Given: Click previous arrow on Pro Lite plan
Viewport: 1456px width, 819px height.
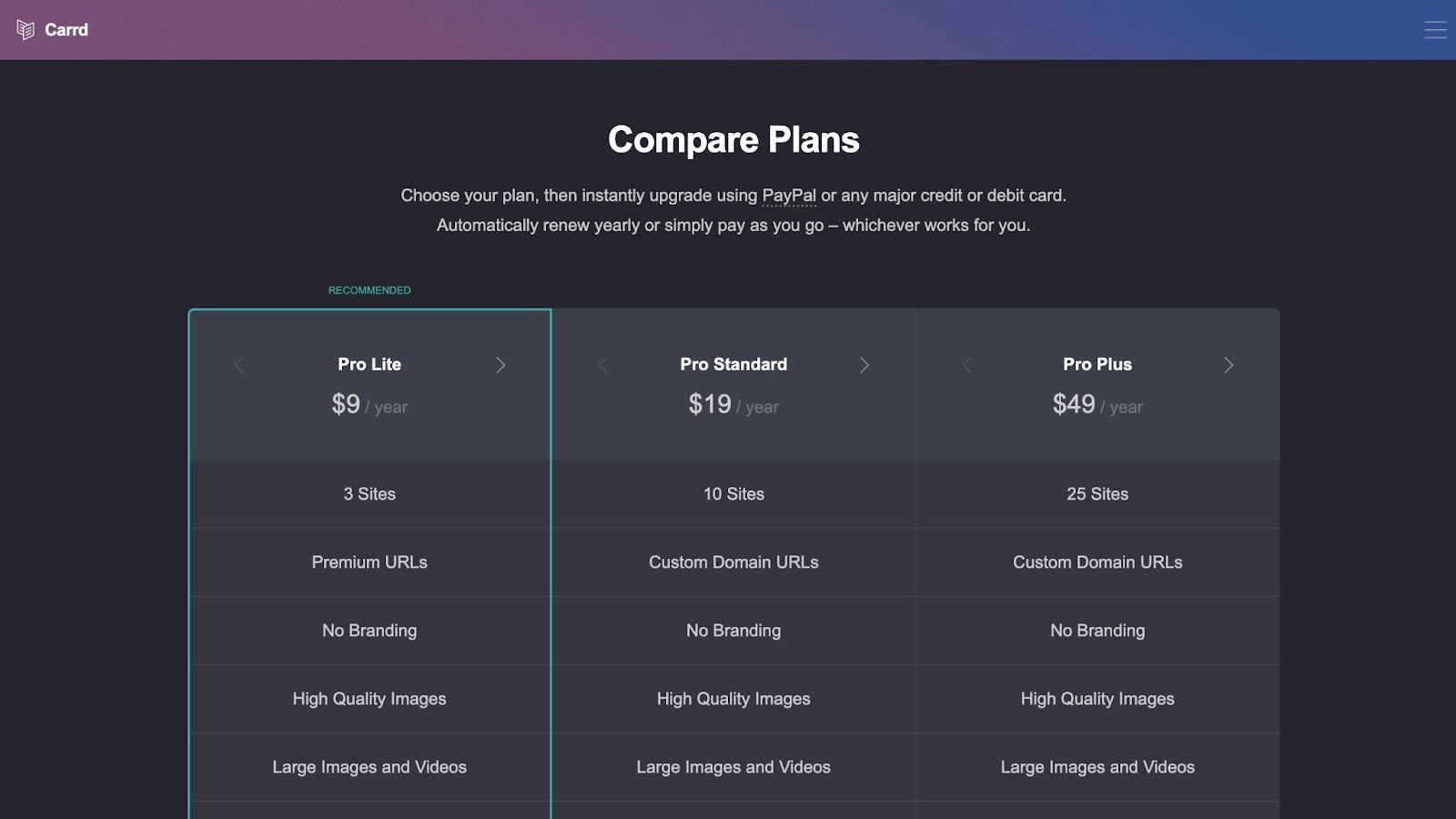Looking at the screenshot, I should 238,365.
